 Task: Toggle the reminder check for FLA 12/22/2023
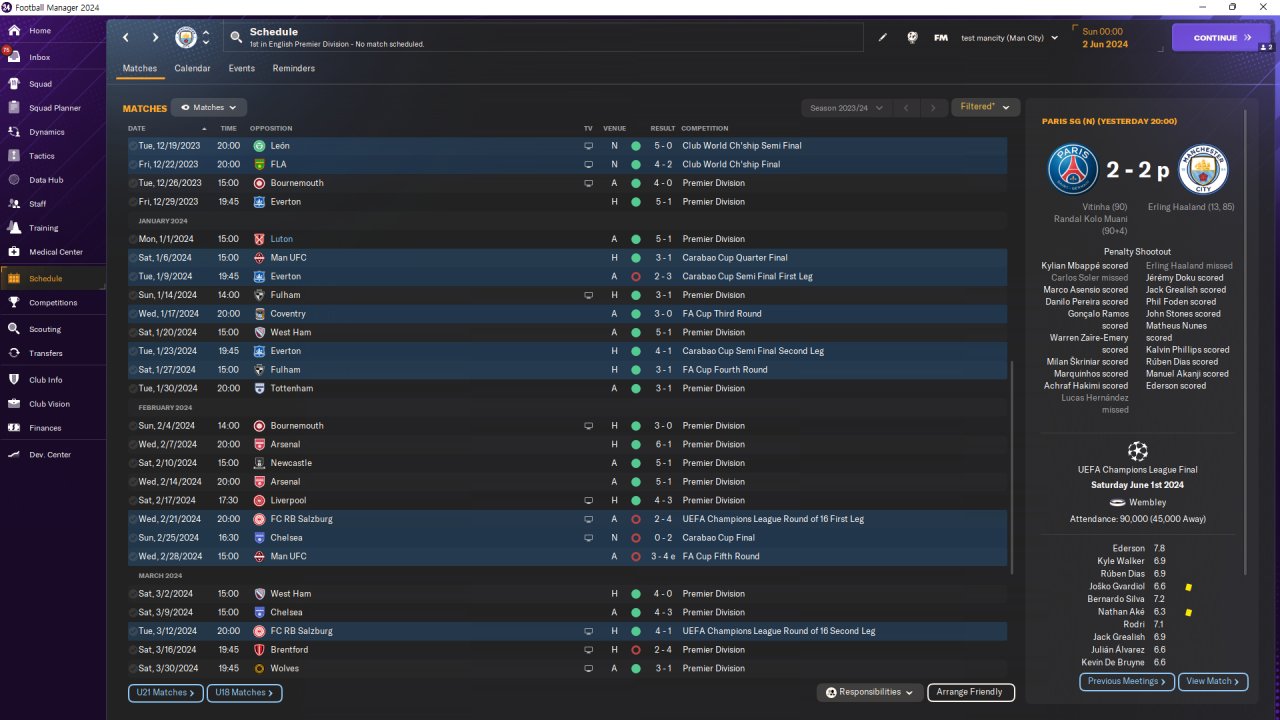click(133, 164)
